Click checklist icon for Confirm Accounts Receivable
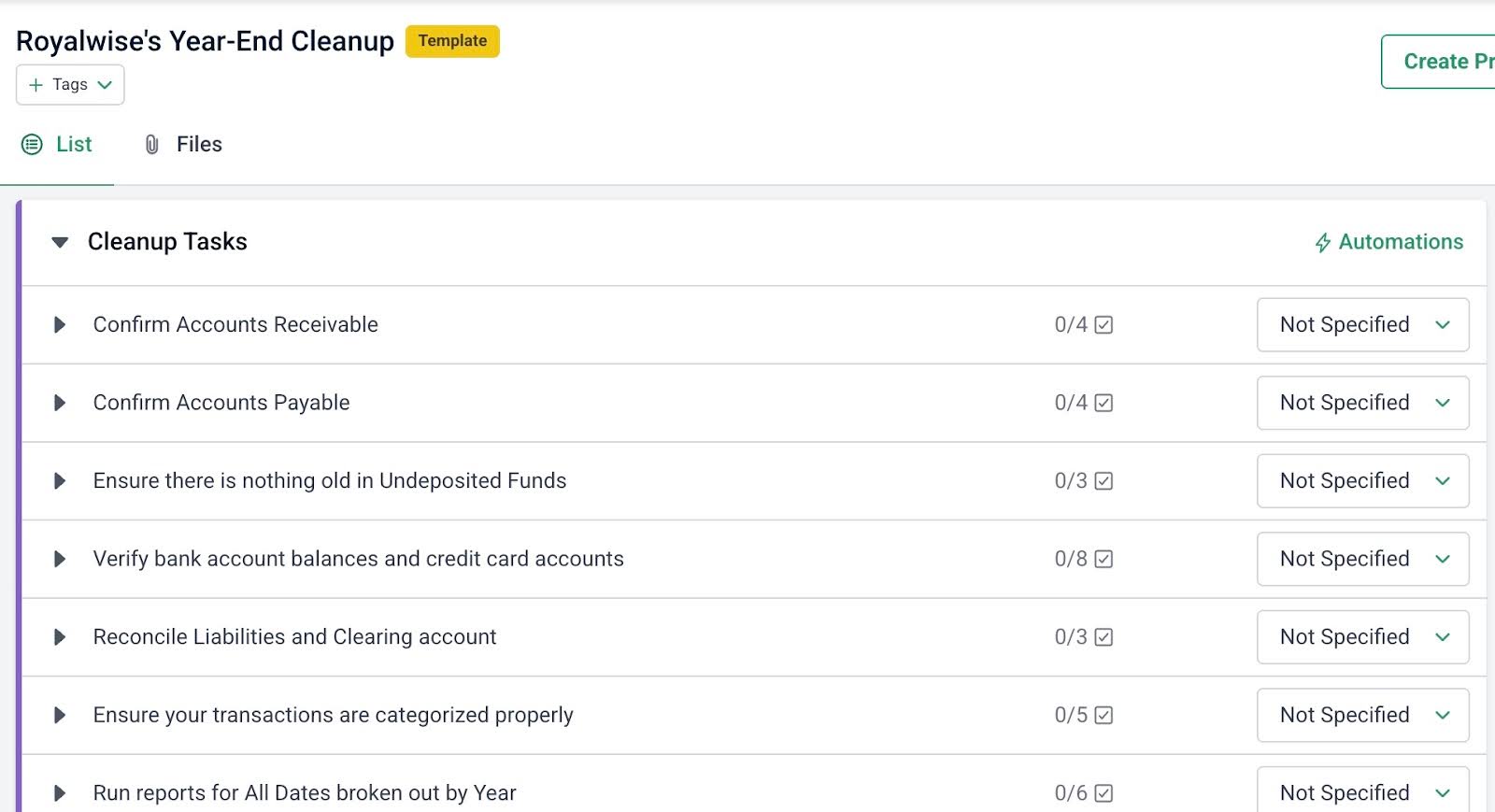 (x=1103, y=325)
